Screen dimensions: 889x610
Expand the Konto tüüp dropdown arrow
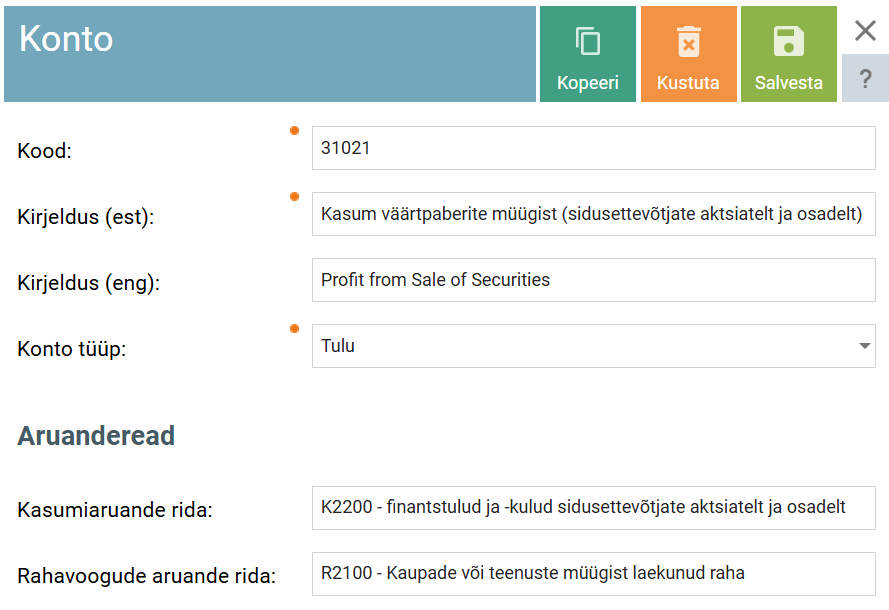[x=863, y=346]
